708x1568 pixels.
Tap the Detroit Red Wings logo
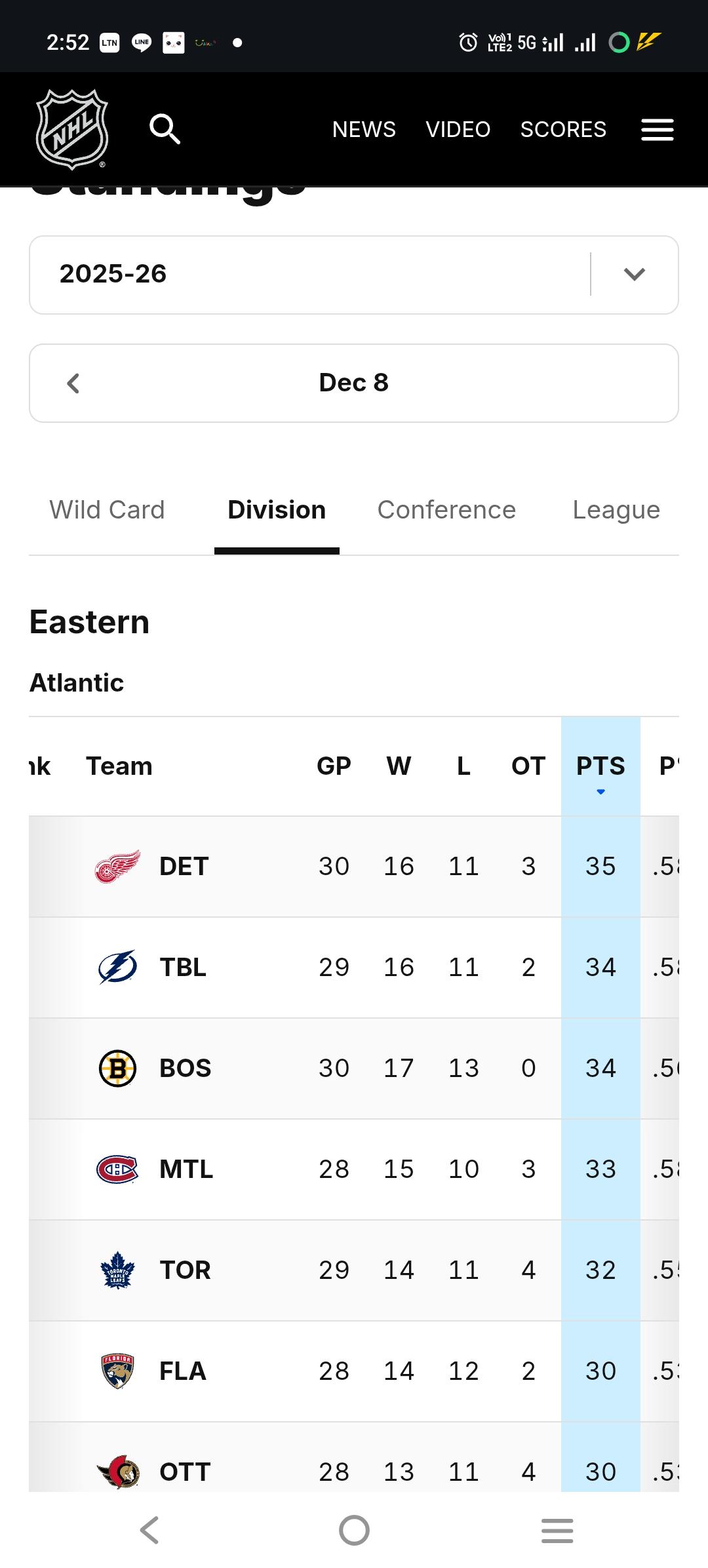117,867
